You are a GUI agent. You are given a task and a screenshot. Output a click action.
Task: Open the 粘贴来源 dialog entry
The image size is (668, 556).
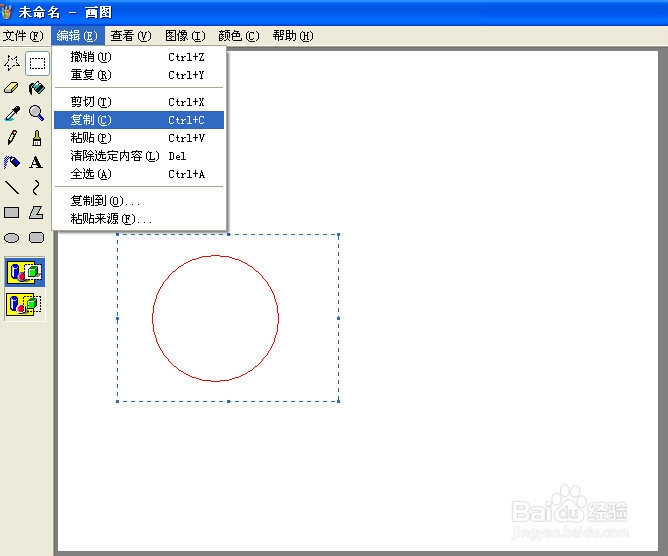139,219
